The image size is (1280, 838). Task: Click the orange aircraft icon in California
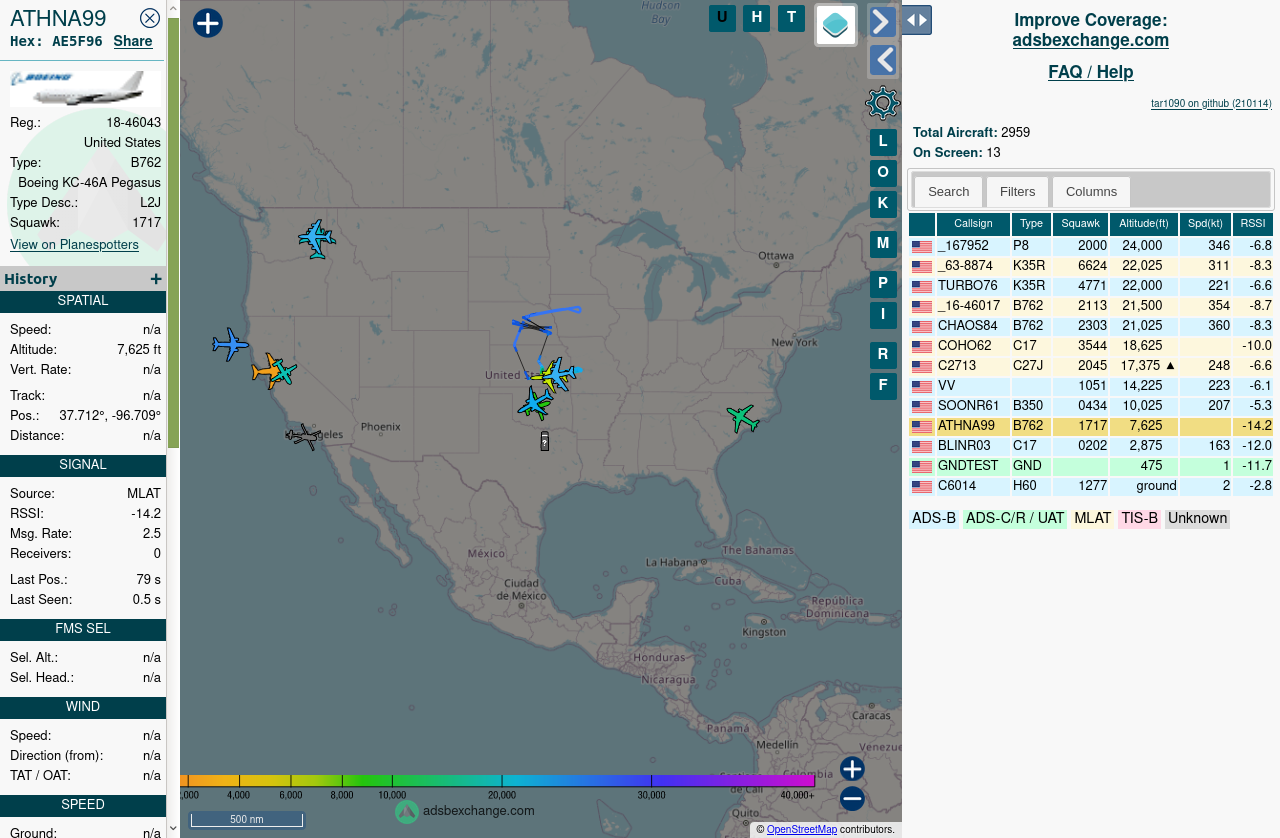[x=267, y=371]
